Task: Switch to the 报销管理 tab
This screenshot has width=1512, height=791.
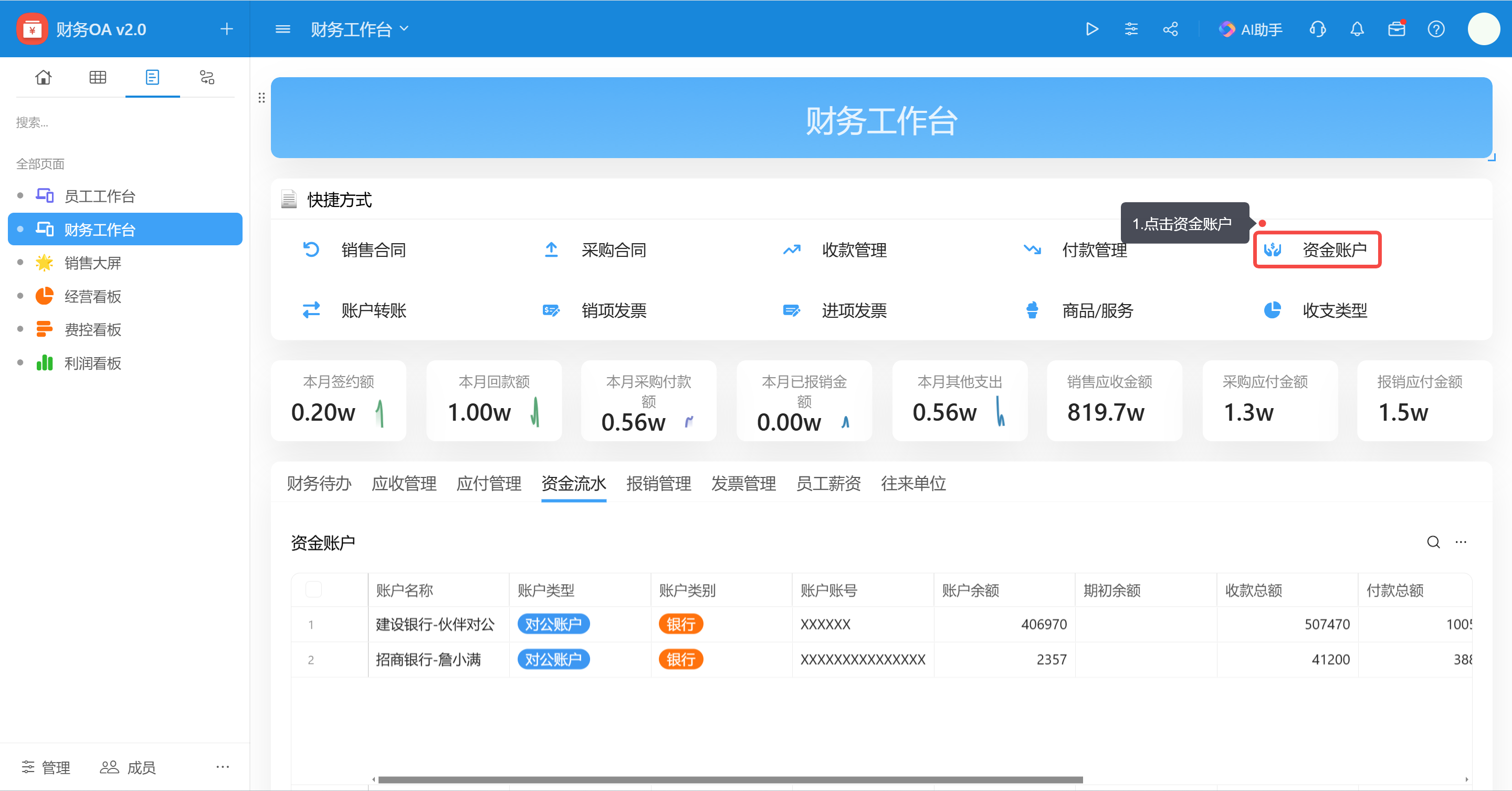Action: (658, 483)
